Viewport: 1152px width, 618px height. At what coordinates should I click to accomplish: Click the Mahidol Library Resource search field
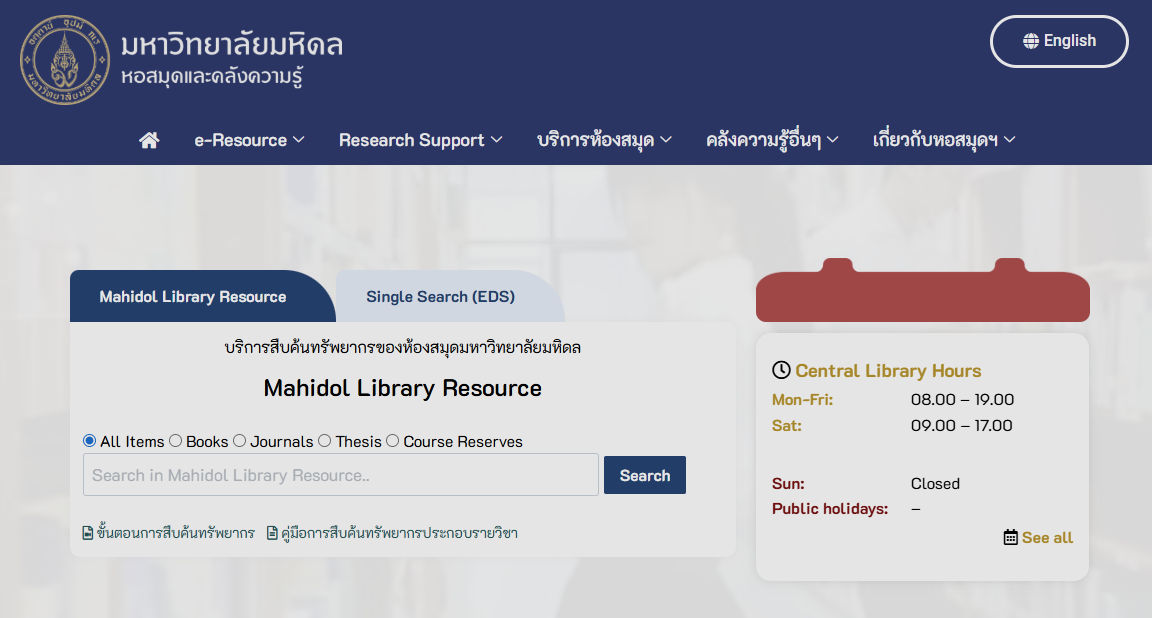click(340, 475)
